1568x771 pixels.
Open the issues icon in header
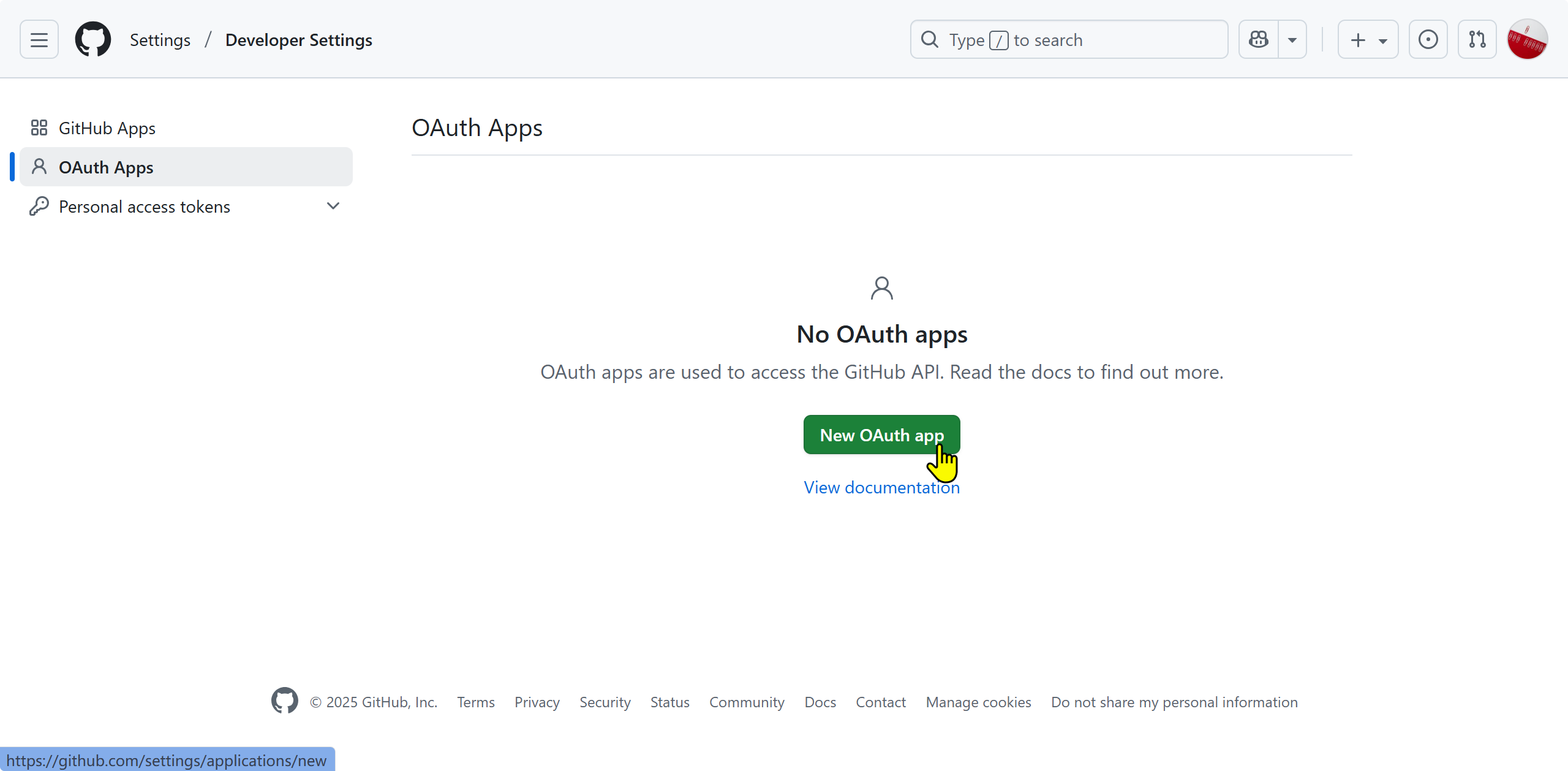tap(1428, 40)
